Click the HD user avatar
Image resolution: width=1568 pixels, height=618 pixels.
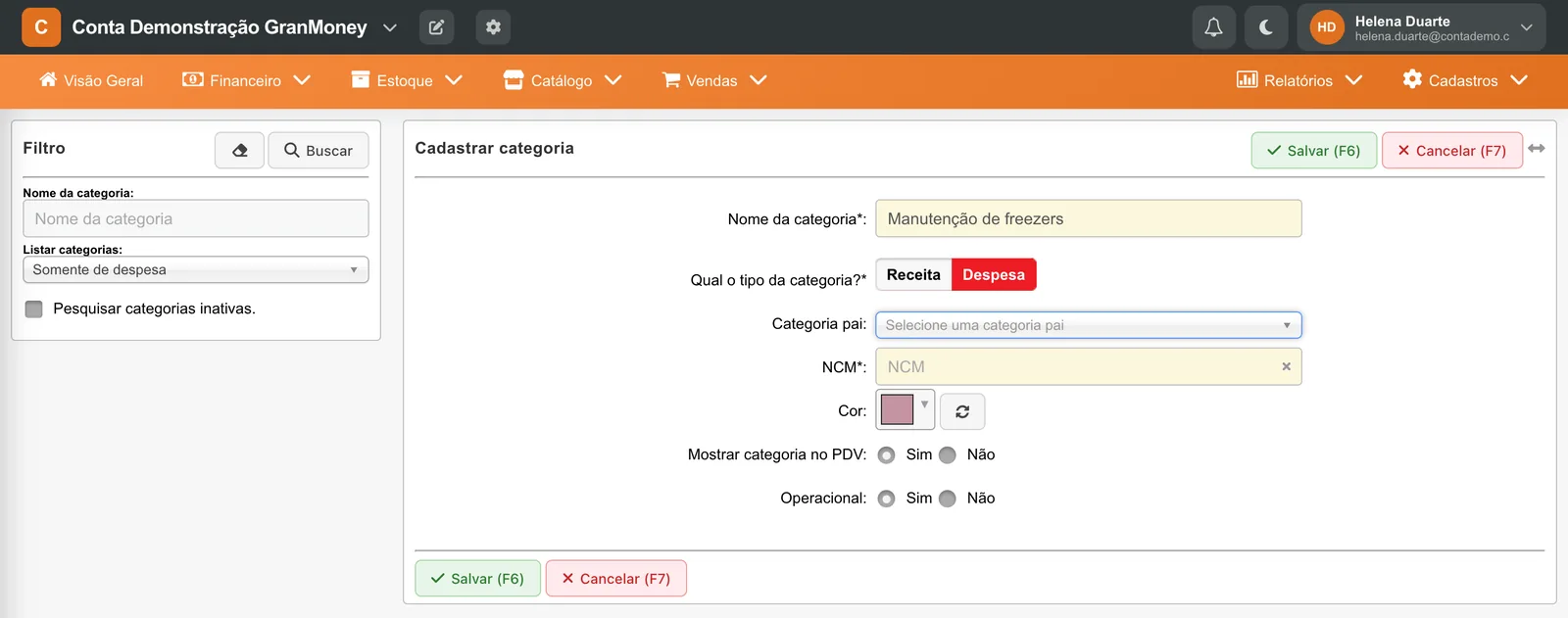[x=1327, y=27]
